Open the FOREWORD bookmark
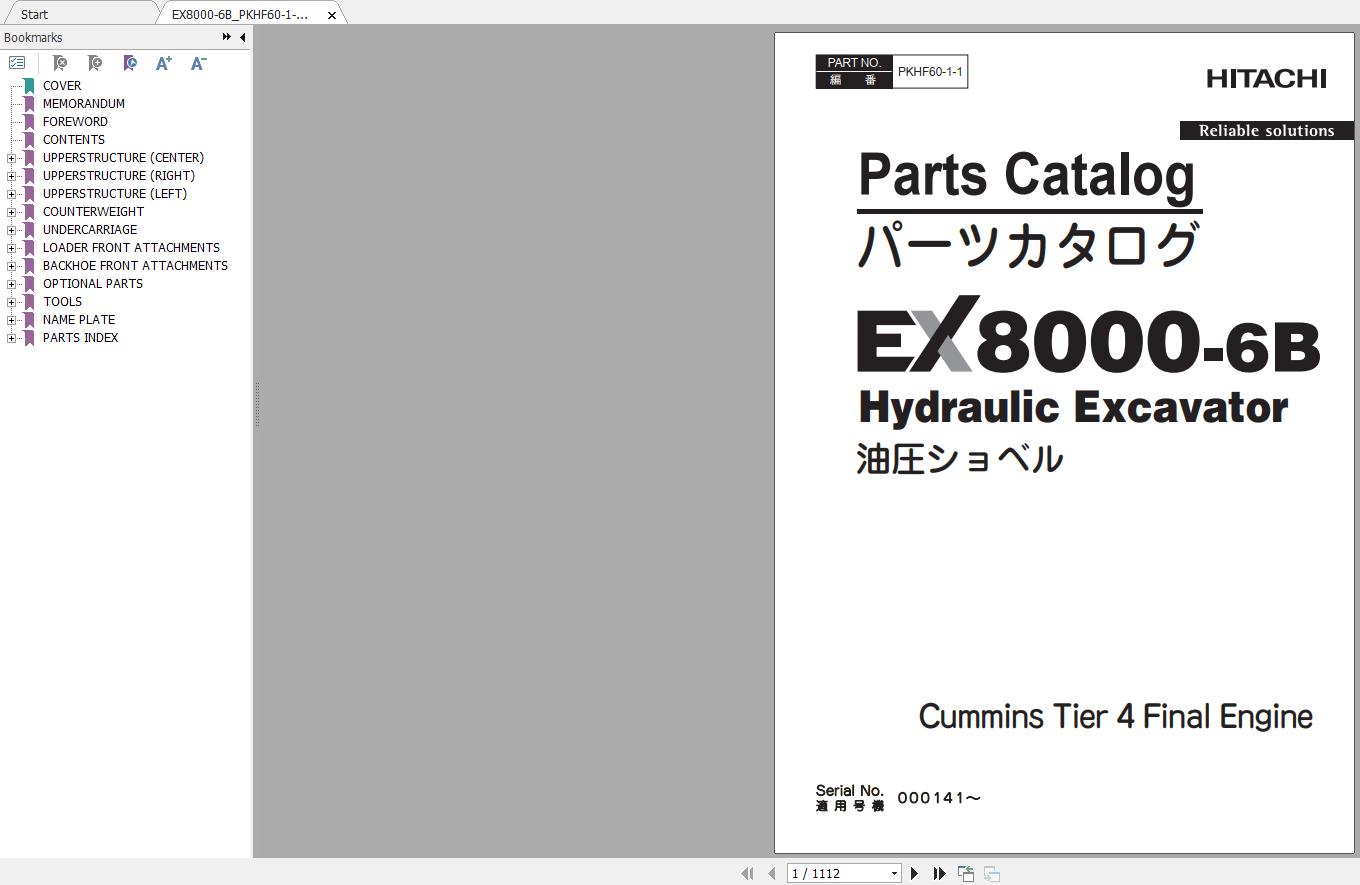Screen dimensions: 1360x885 (x=75, y=122)
